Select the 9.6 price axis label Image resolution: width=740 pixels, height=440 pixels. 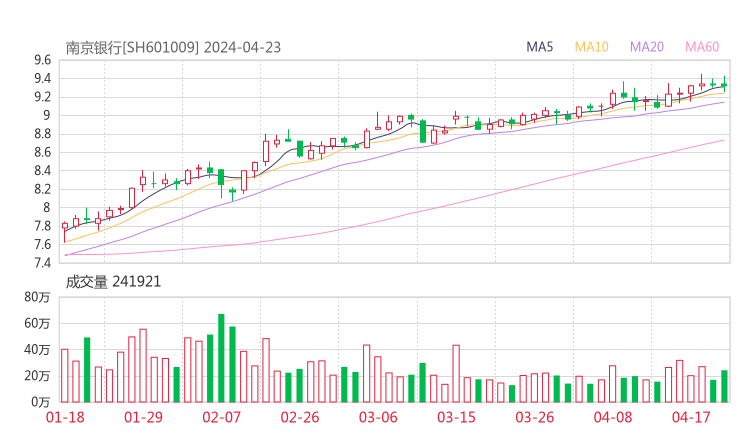(42, 60)
